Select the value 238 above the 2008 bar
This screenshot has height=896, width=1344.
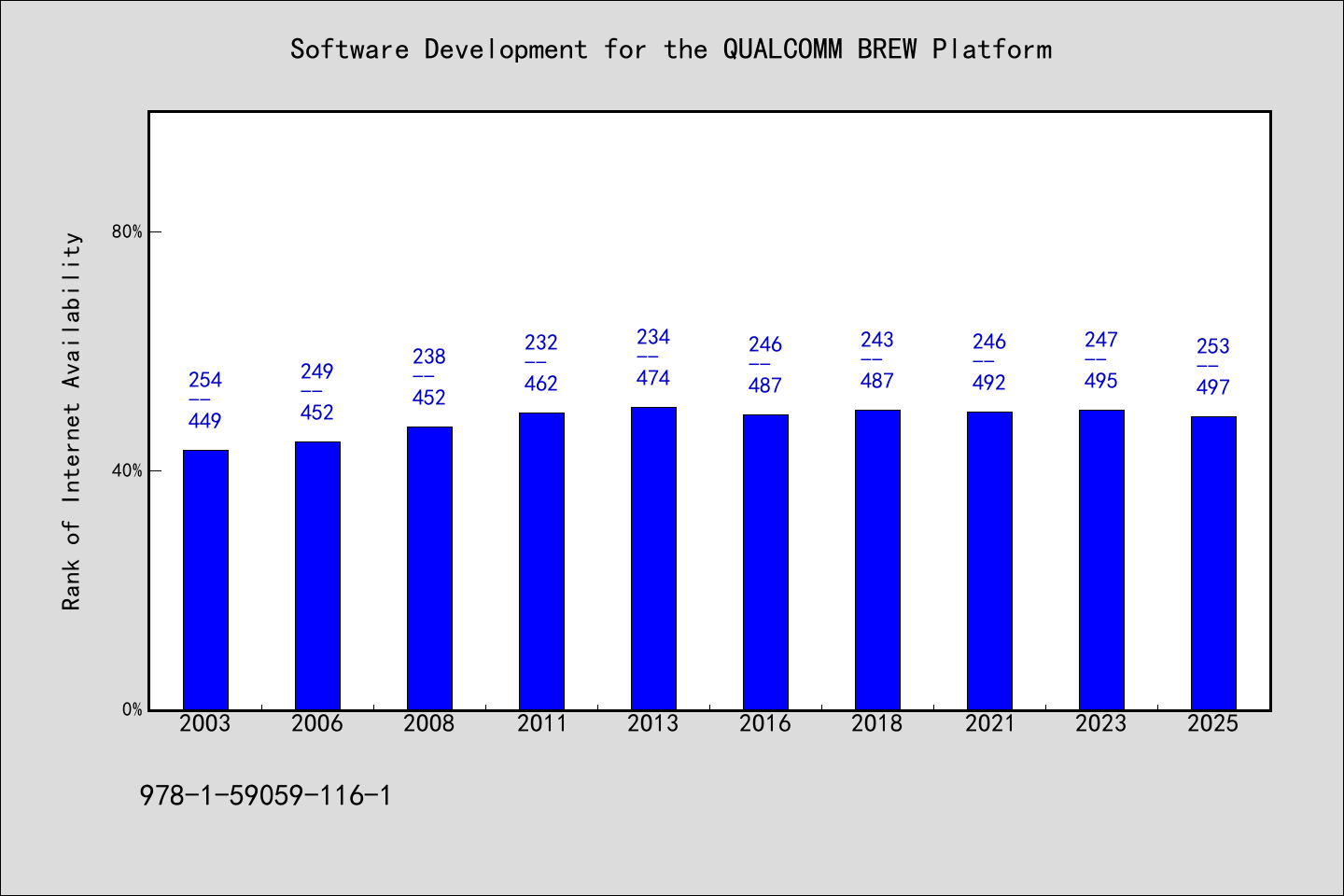pyautogui.click(x=429, y=357)
